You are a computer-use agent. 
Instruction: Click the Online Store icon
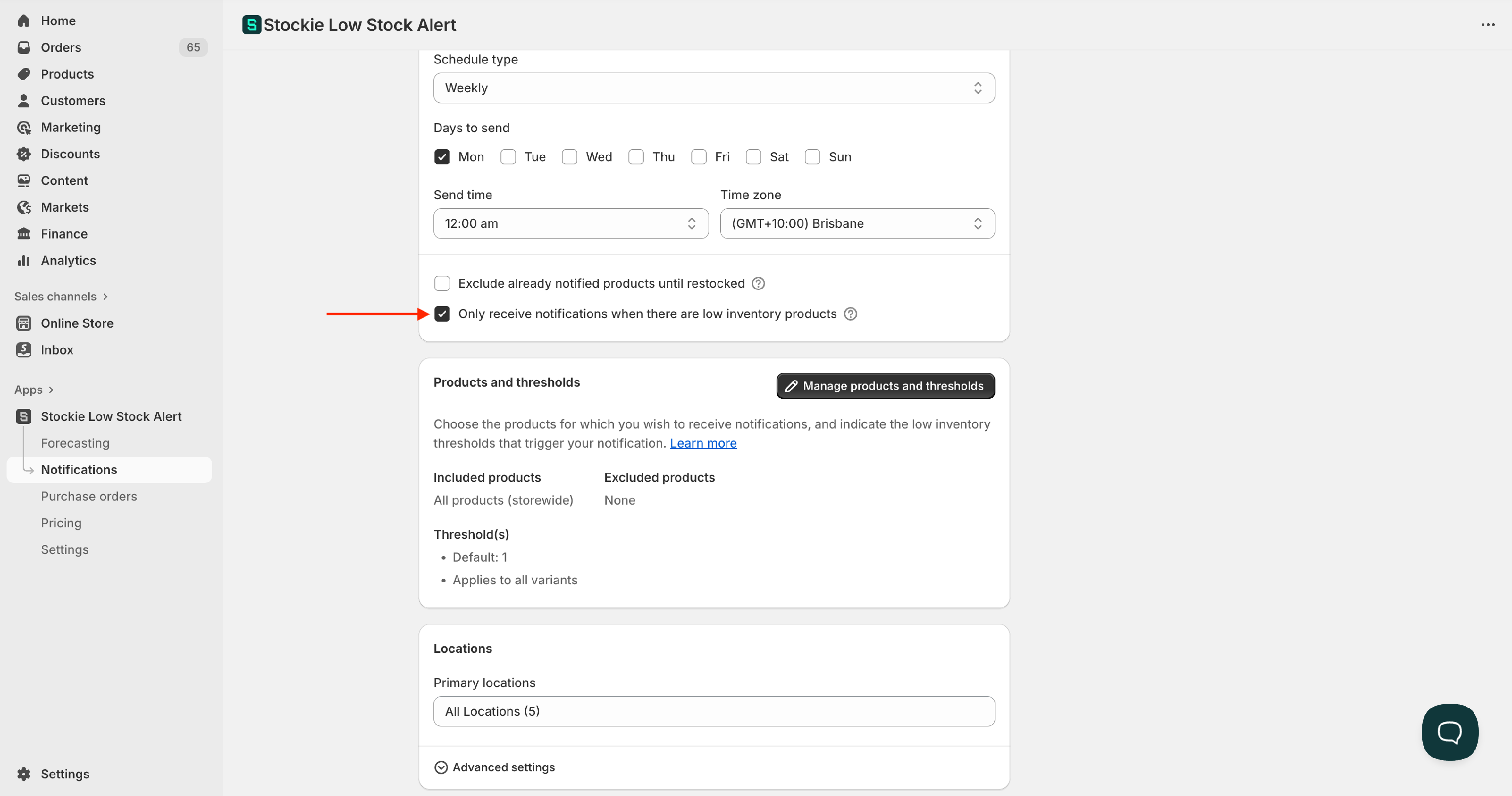[x=24, y=324]
